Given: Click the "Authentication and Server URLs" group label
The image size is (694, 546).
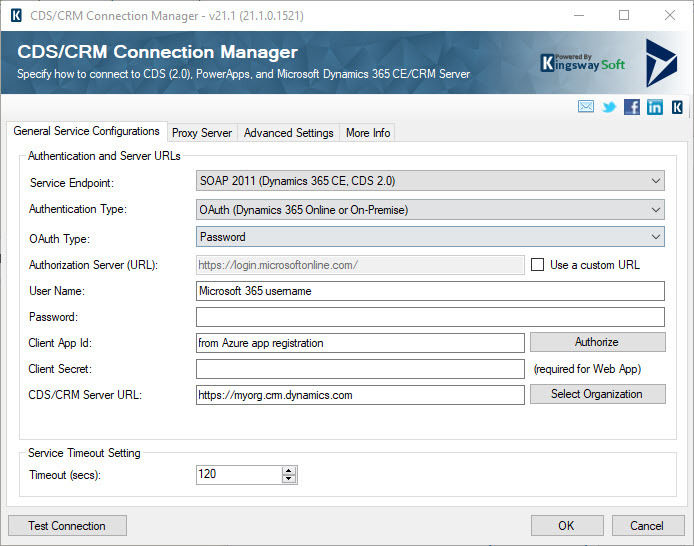Looking at the screenshot, I should pyautogui.click(x=104, y=156).
